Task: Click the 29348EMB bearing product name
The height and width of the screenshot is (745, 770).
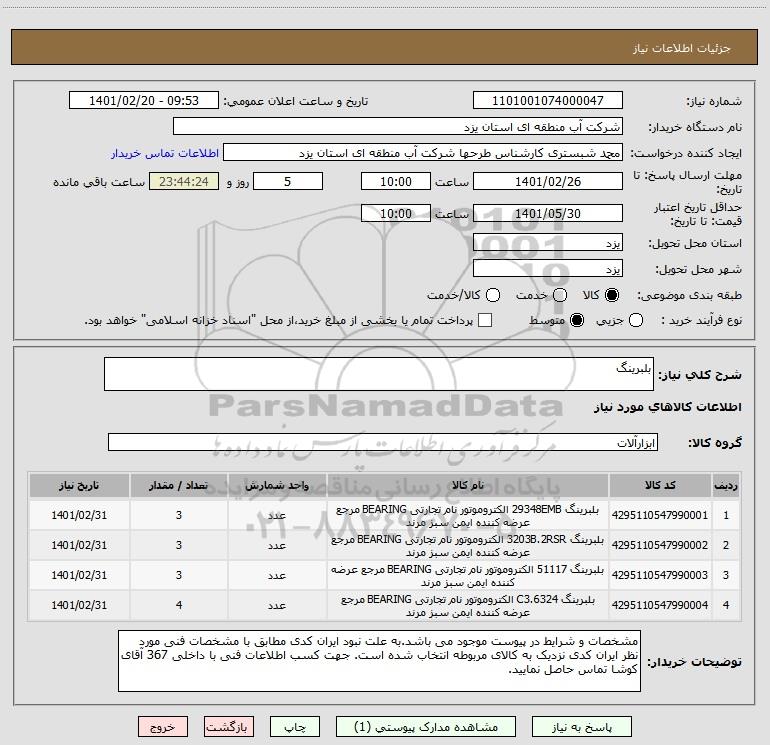Action: [468, 516]
